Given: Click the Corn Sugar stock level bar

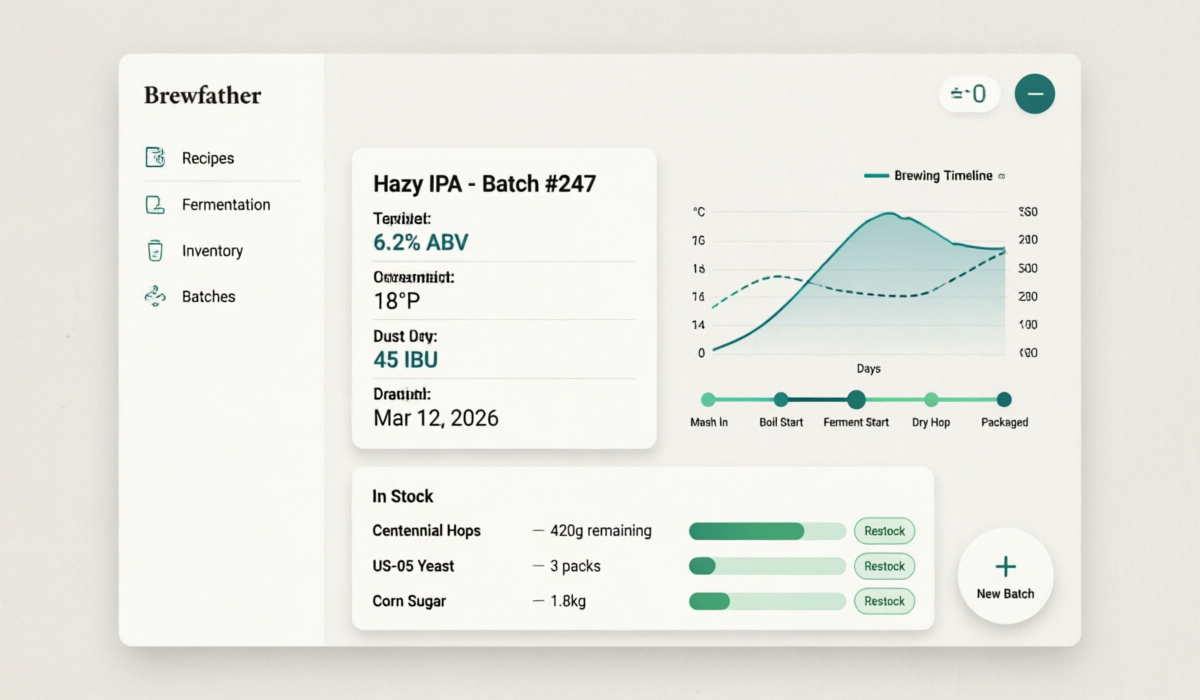Looking at the screenshot, I should [768, 601].
